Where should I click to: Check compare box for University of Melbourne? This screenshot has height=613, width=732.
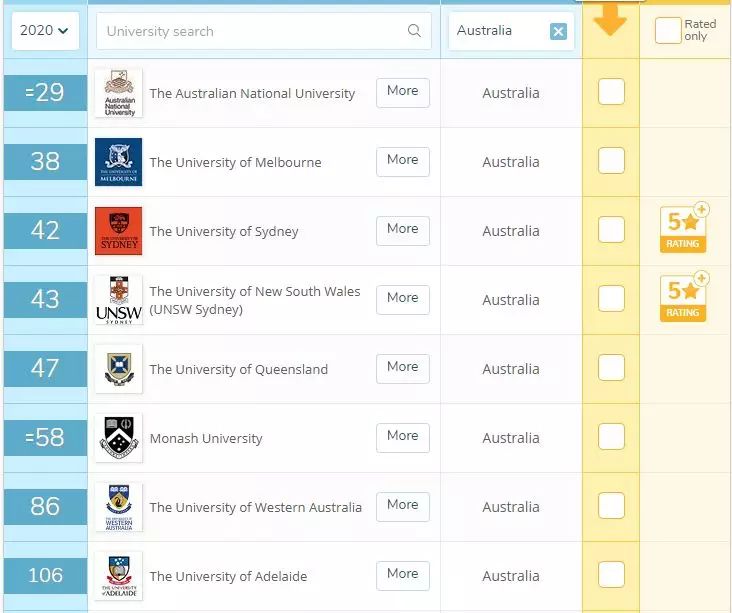pos(611,161)
